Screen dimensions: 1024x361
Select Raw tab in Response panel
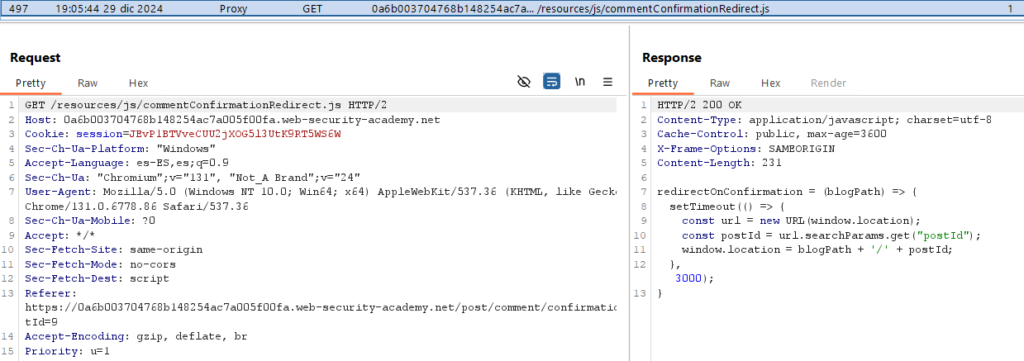click(x=720, y=83)
